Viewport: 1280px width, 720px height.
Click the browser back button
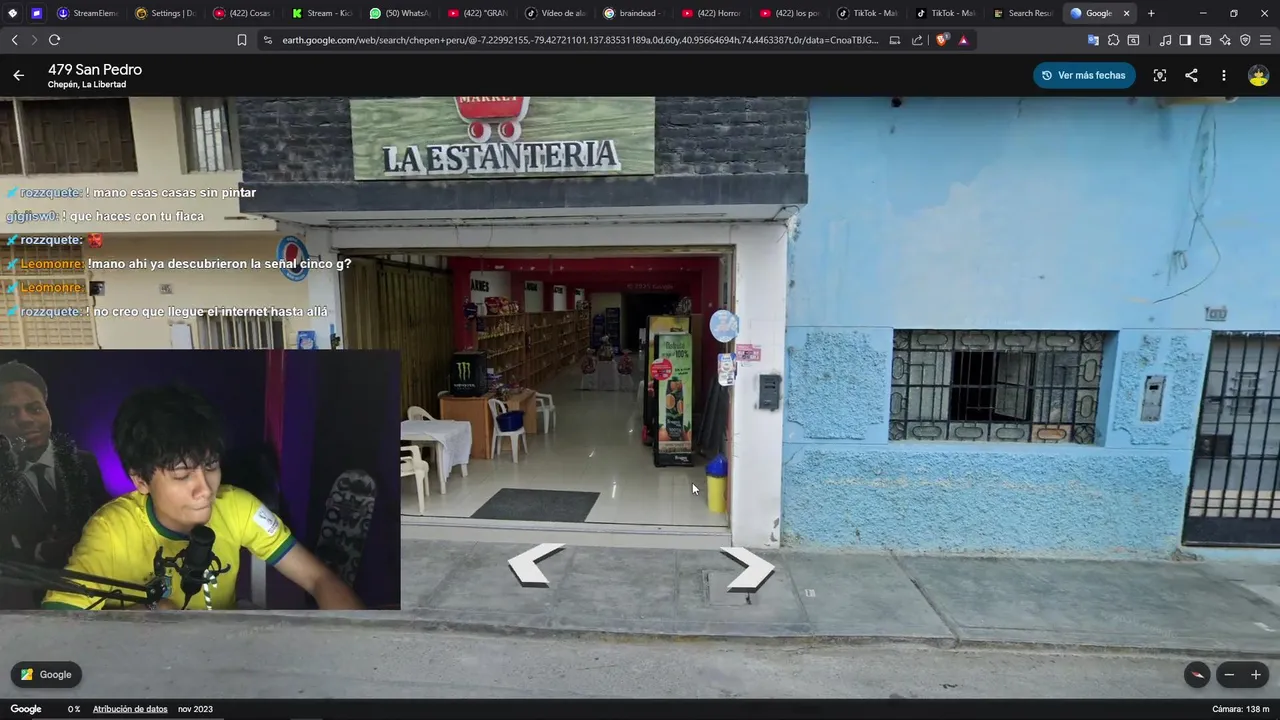click(14, 40)
